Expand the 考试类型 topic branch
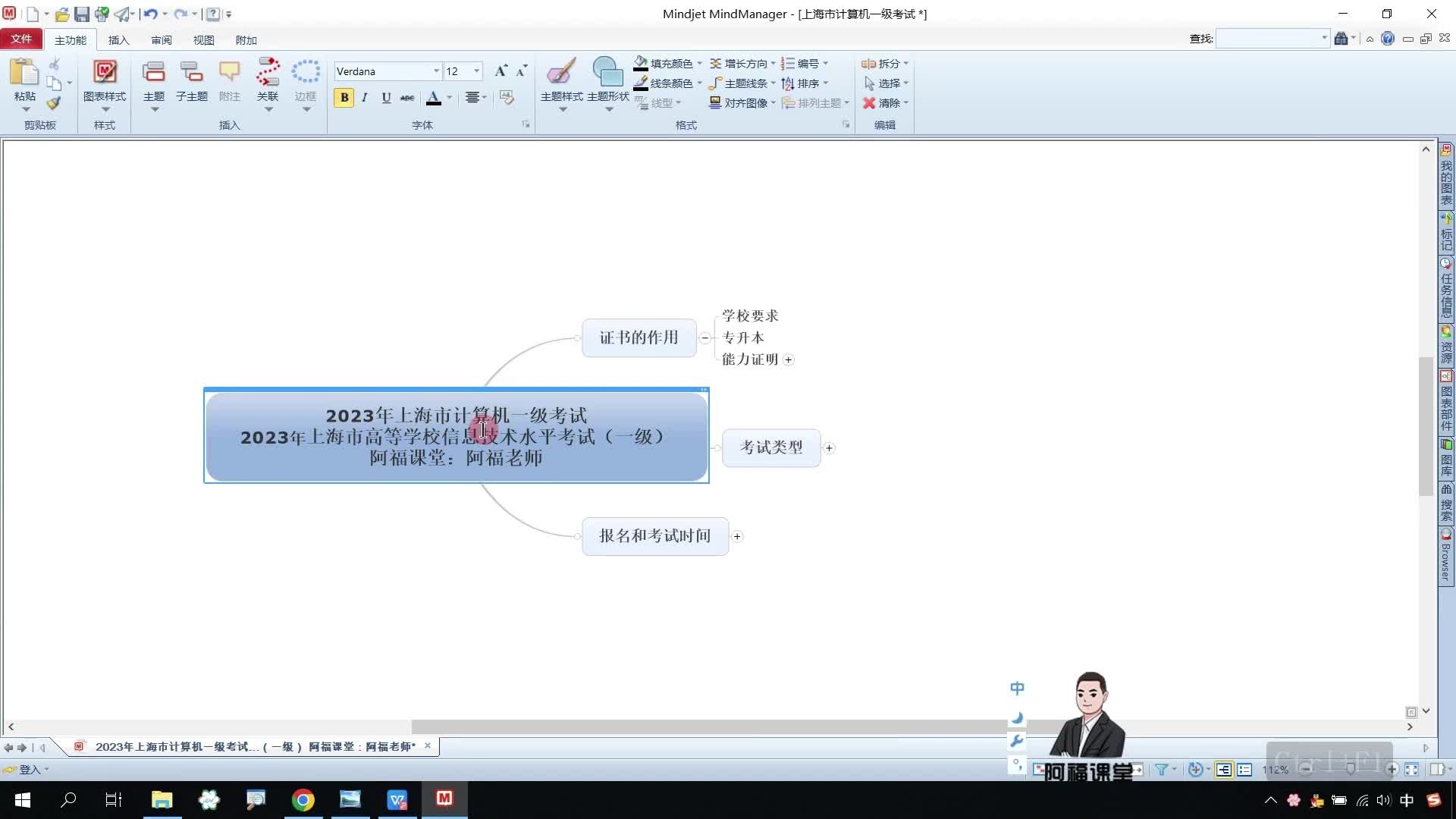 click(x=829, y=448)
